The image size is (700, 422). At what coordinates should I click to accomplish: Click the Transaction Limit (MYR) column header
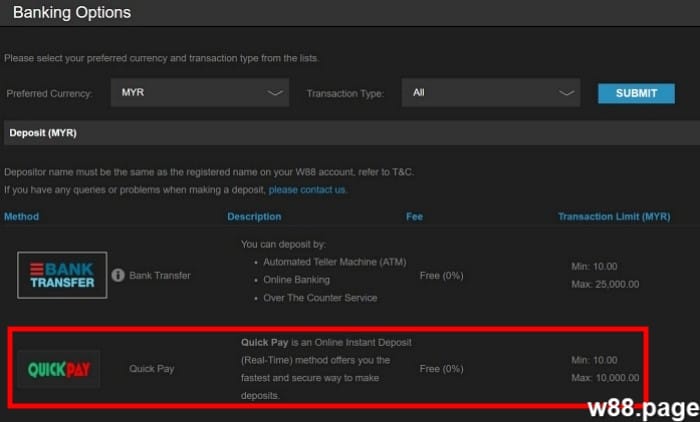click(614, 217)
